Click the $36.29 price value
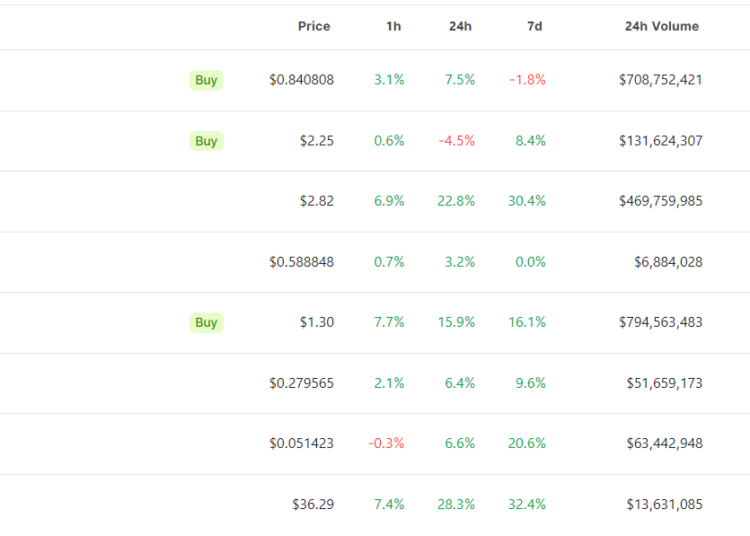750x536 pixels. click(x=313, y=504)
